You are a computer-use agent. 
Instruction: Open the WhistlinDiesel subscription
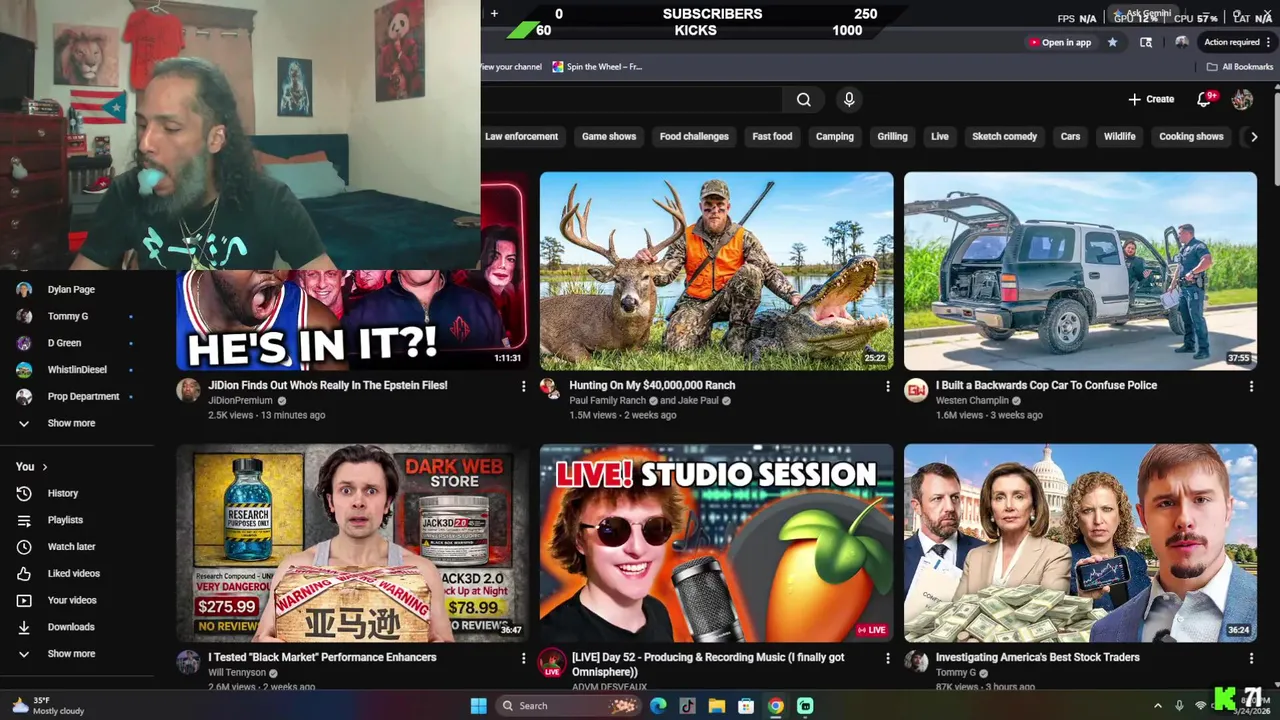[75, 370]
